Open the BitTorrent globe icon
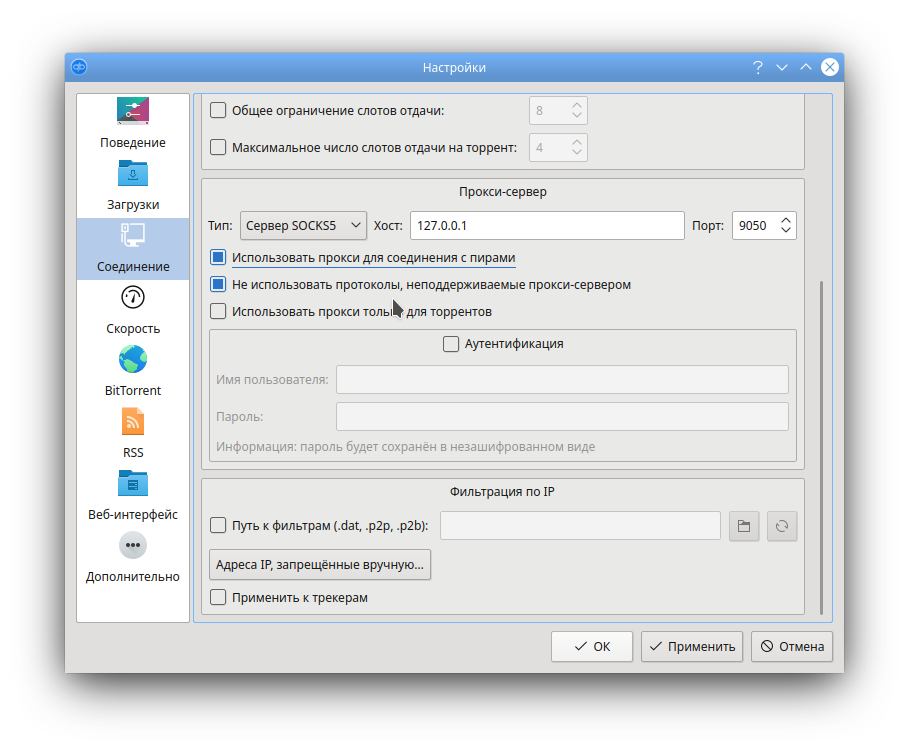The height and width of the screenshot is (750, 909). tap(133, 359)
